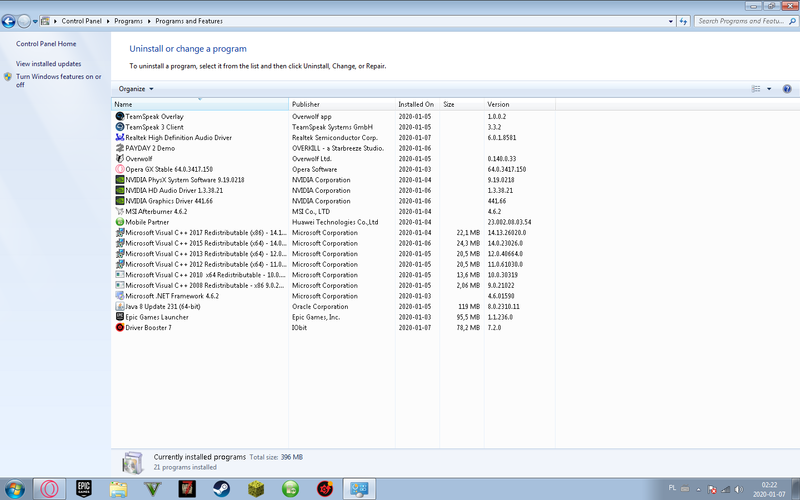Screen dimensions: 800x500
Task: Open Driver Booster from the taskbar
Action: [x=324, y=489]
